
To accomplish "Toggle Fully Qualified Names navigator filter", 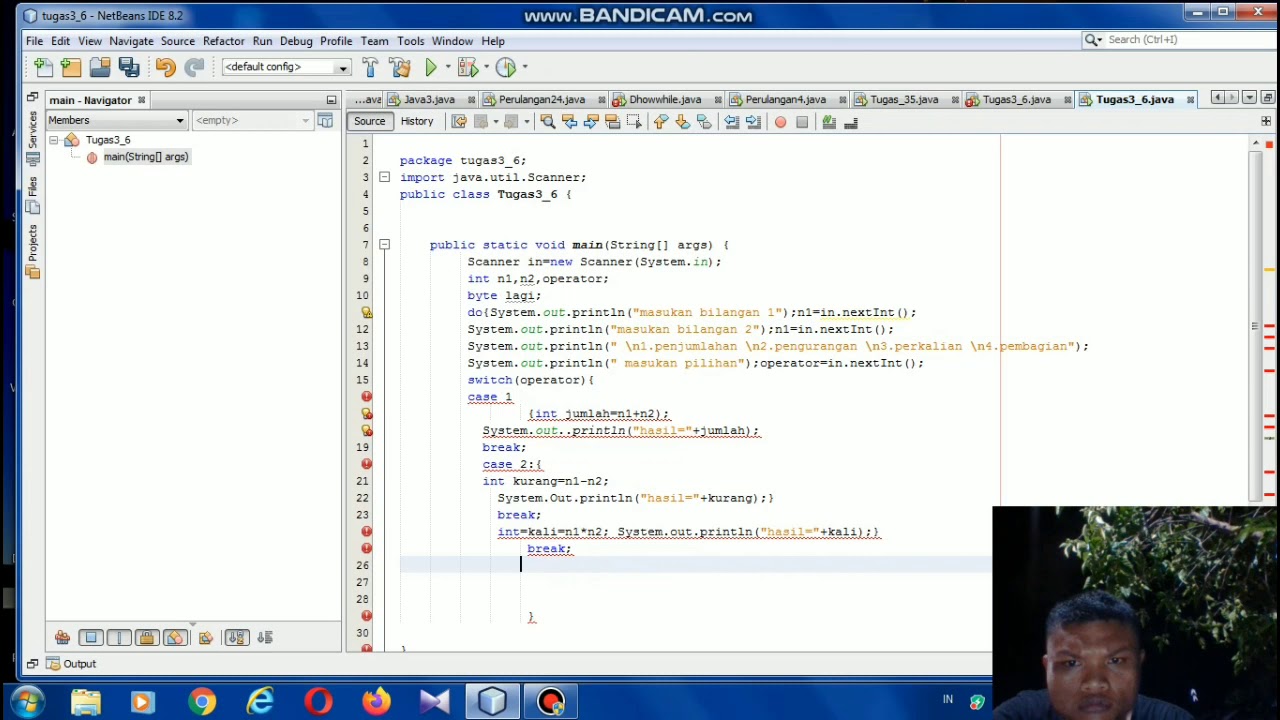I will click(x=205, y=637).
